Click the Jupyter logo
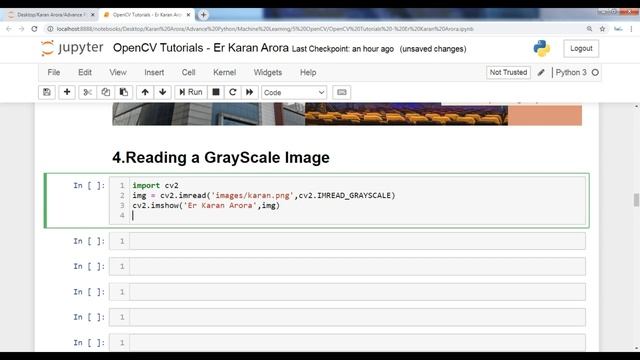Screen dimensions: 640x360 point(72,48)
